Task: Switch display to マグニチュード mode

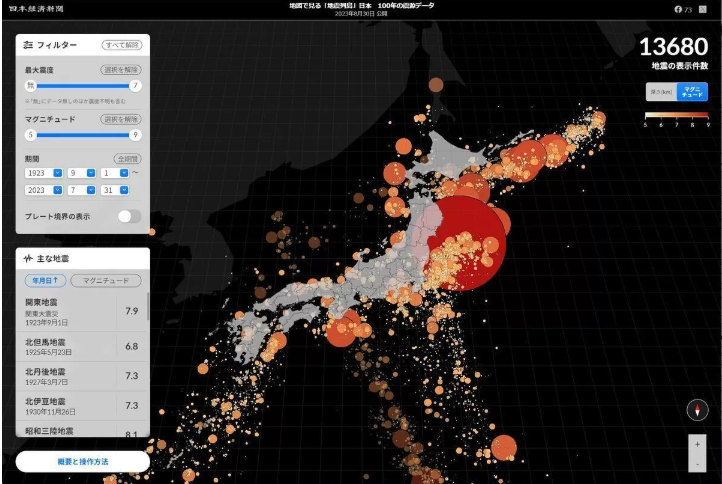Action: pos(691,92)
